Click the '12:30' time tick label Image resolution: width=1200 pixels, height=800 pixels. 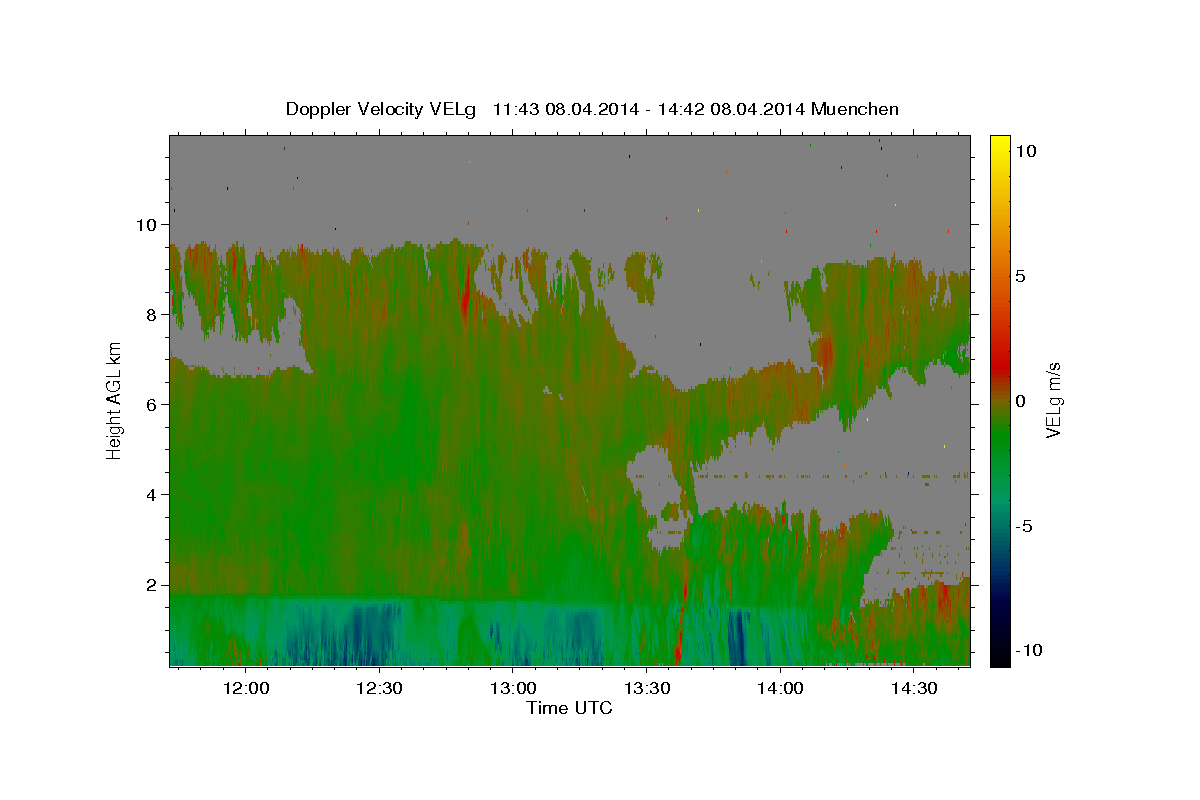[x=379, y=688]
